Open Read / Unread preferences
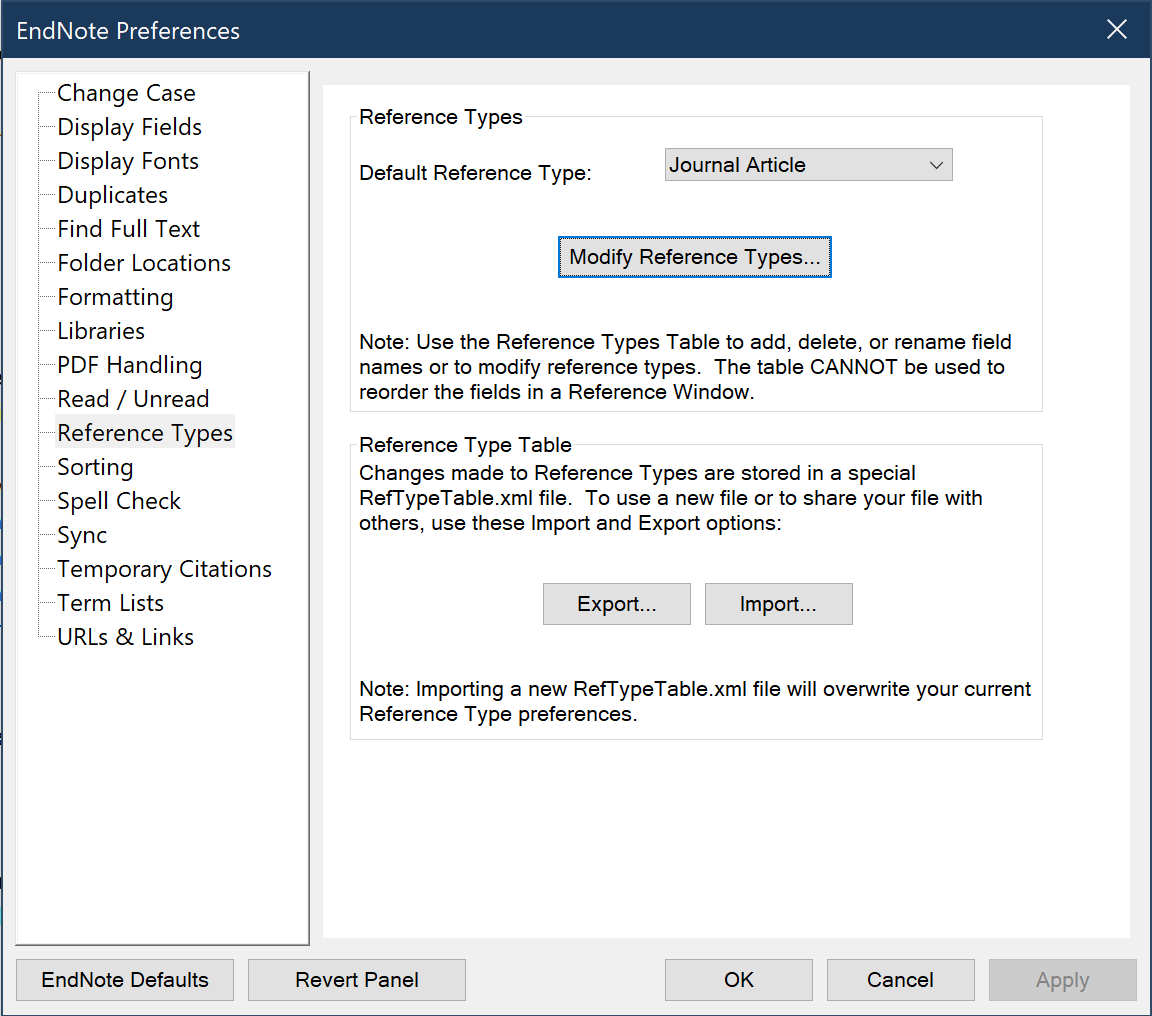Viewport: 1152px width, 1016px height. (133, 399)
